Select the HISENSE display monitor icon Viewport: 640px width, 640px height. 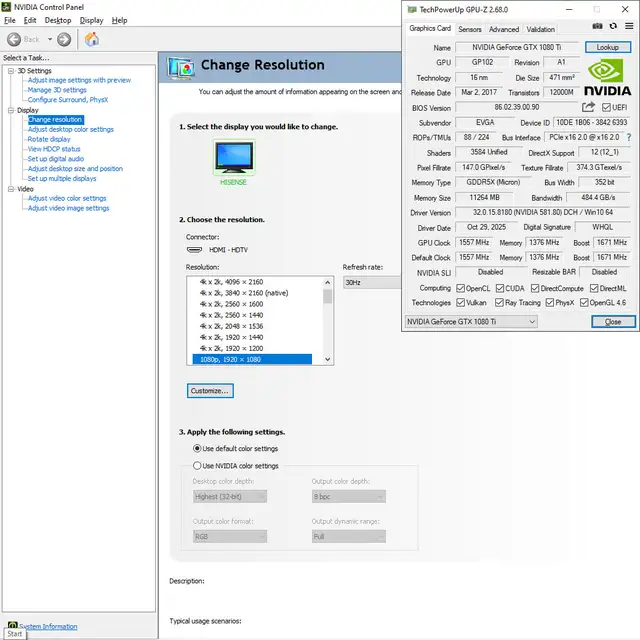tap(234, 157)
